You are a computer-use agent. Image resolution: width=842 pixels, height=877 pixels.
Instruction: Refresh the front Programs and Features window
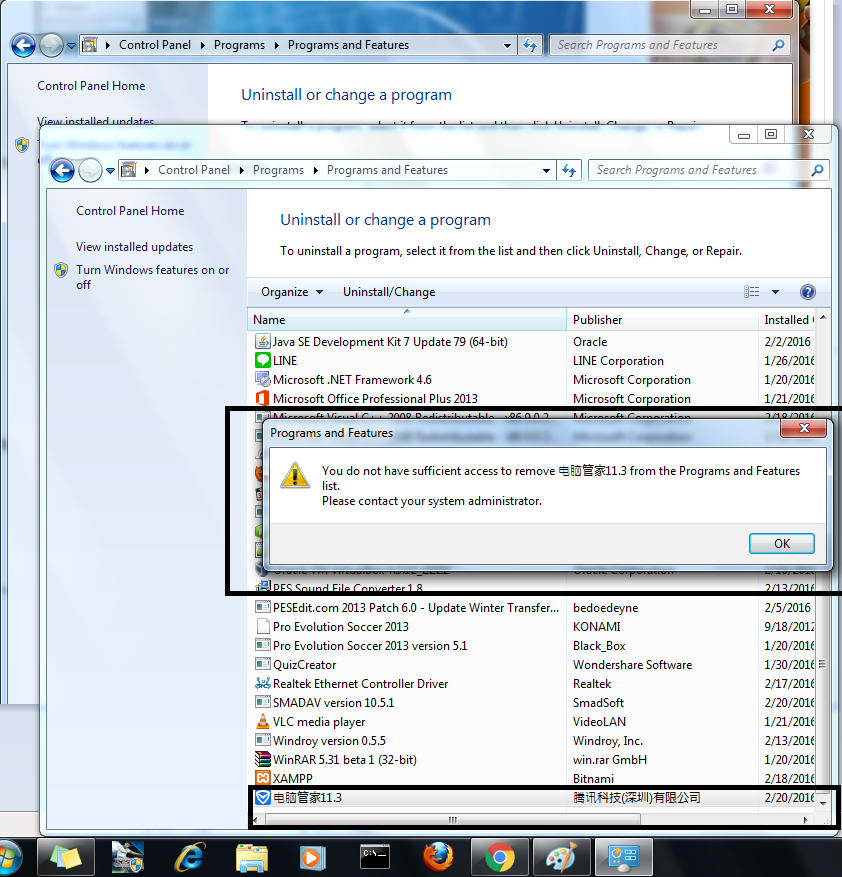(569, 170)
